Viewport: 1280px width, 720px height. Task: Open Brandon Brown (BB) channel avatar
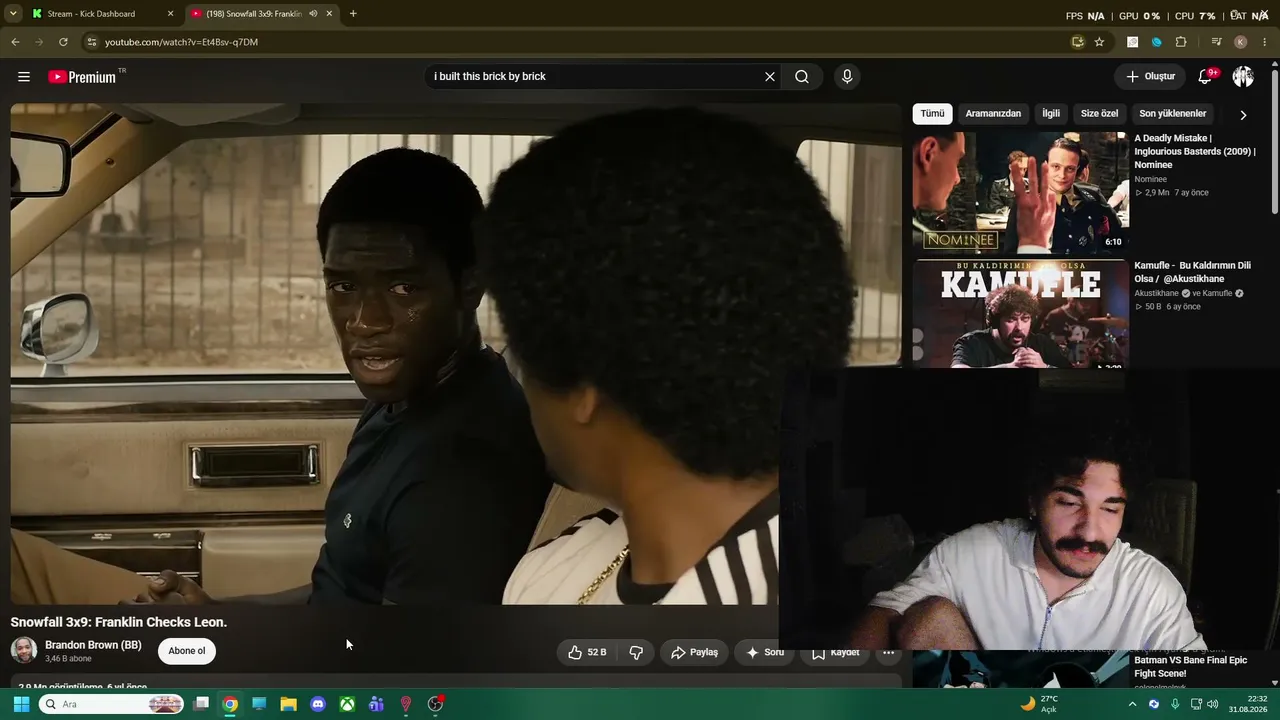click(x=24, y=651)
